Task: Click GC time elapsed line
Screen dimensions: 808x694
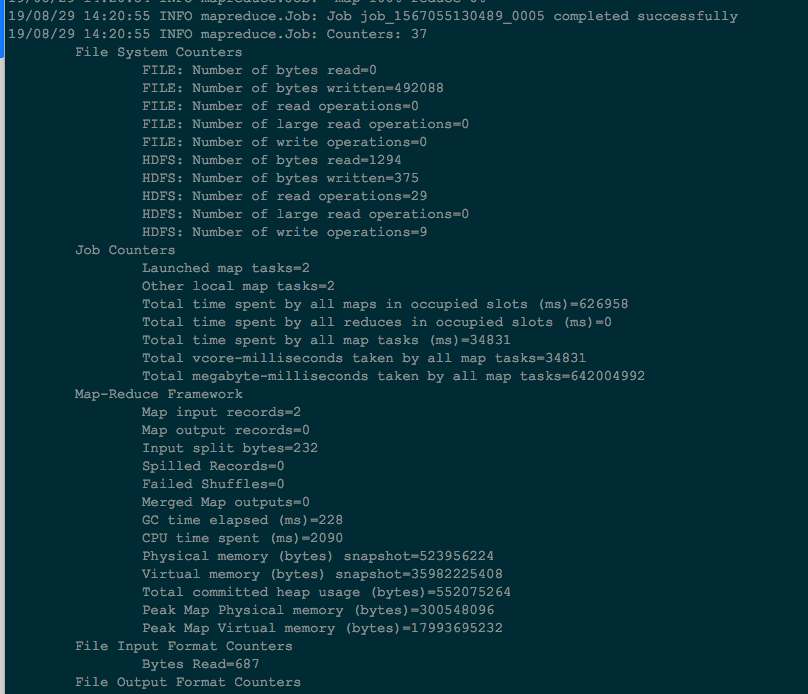Action: click(242, 520)
